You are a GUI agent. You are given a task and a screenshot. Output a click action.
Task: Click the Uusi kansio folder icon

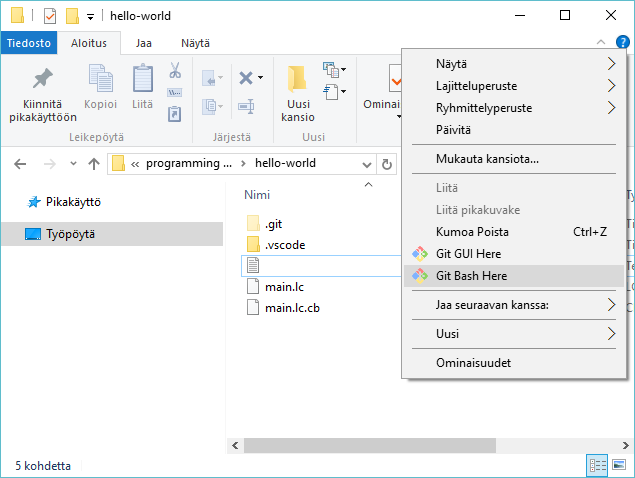coord(297,79)
